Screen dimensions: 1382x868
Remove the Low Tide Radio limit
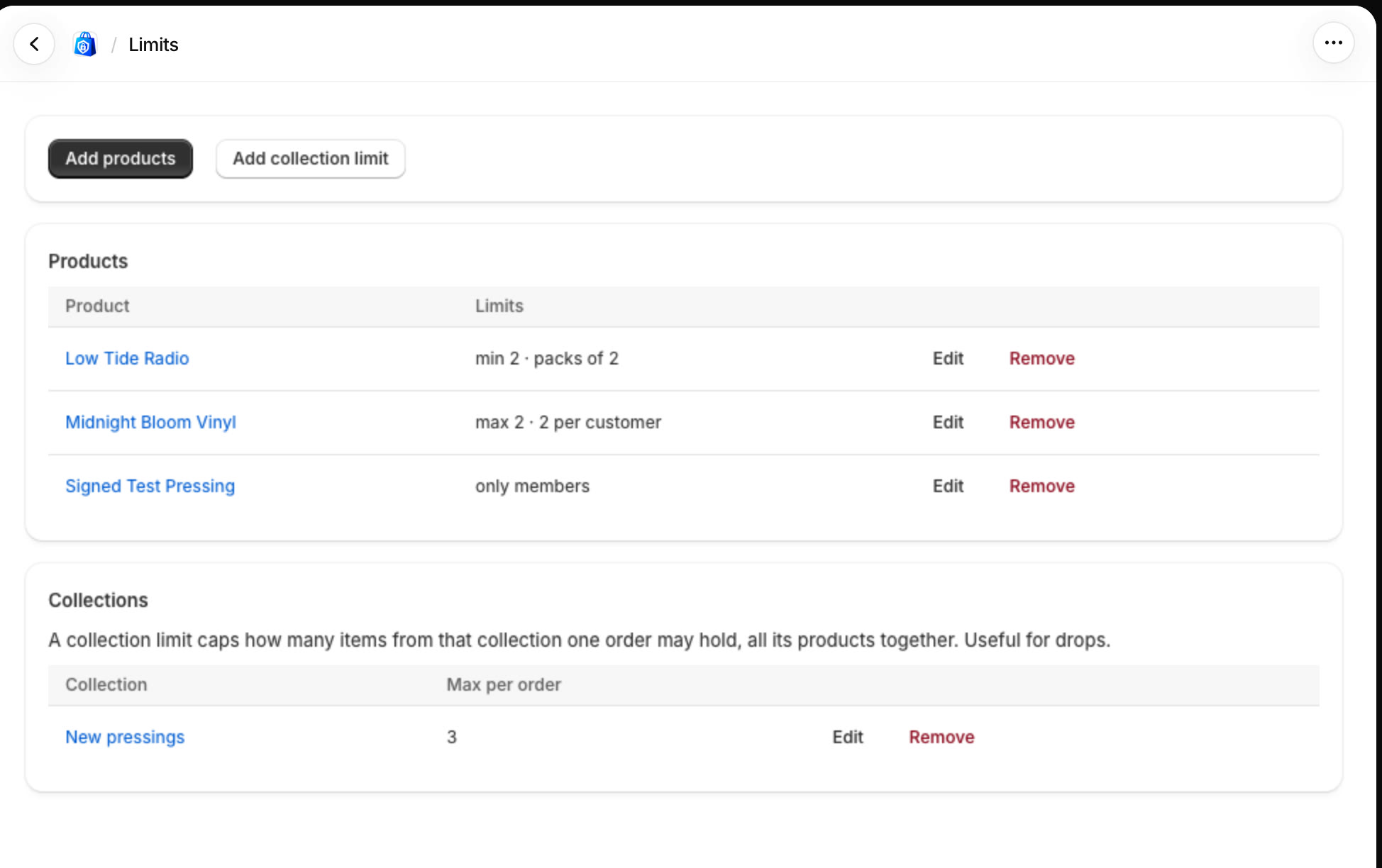click(x=1041, y=358)
